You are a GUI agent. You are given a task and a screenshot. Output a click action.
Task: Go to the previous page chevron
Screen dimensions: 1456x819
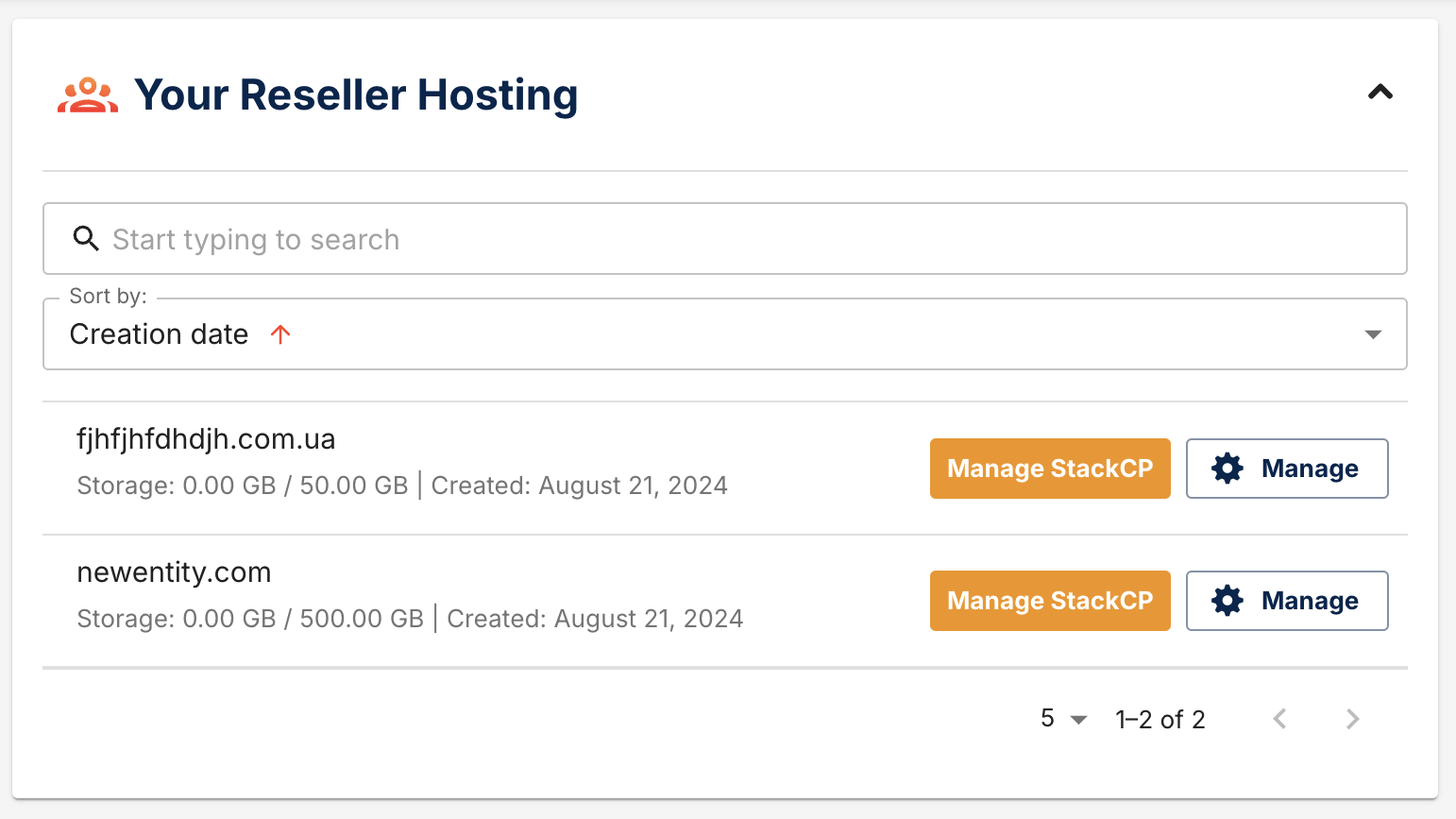tap(1279, 719)
